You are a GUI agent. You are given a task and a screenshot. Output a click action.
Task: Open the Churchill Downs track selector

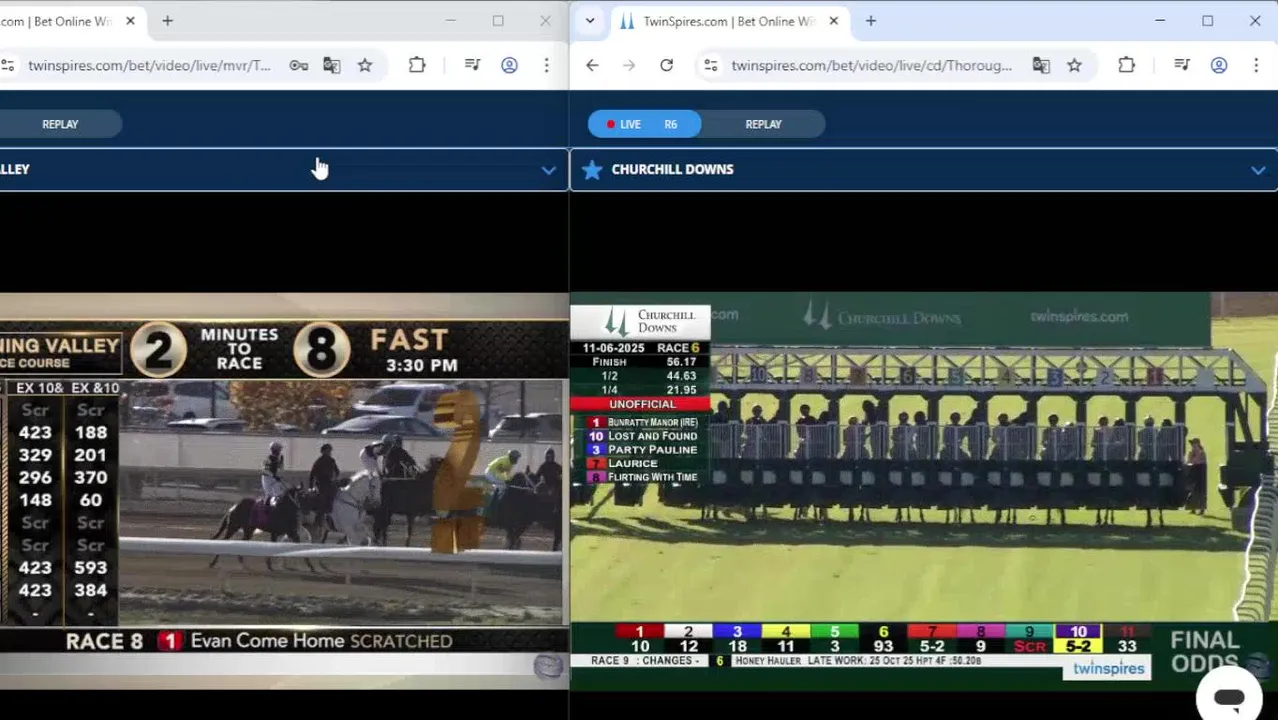click(924, 170)
